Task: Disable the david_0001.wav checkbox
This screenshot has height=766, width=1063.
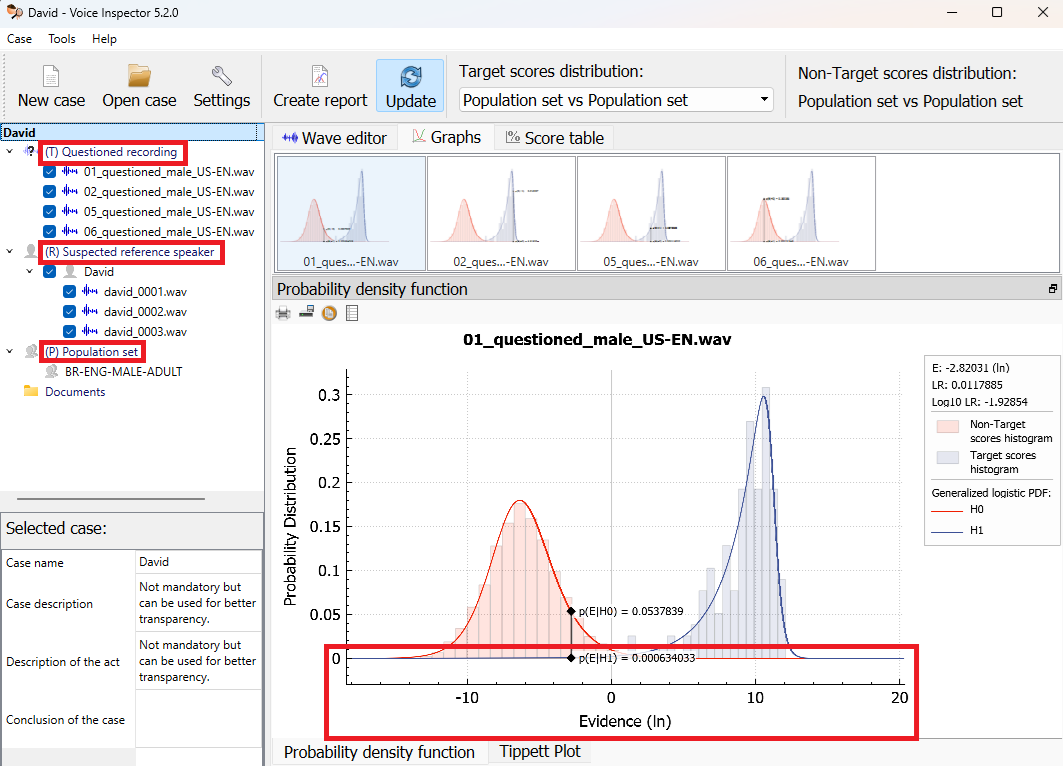Action: point(69,291)
